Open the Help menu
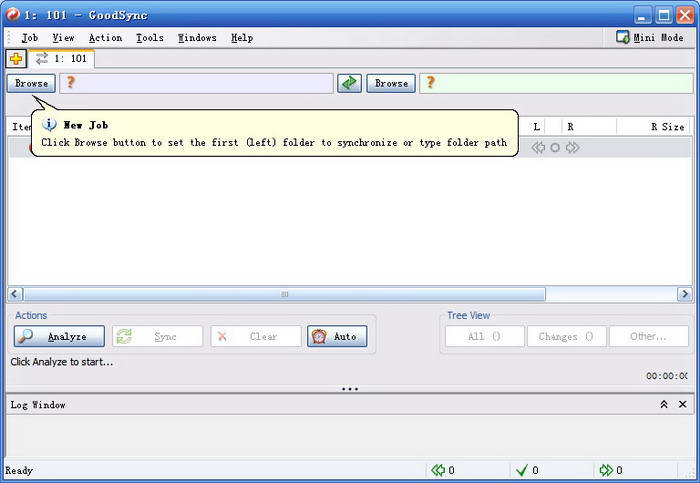This screenshot has width=700, height=483. coord(242,38)
